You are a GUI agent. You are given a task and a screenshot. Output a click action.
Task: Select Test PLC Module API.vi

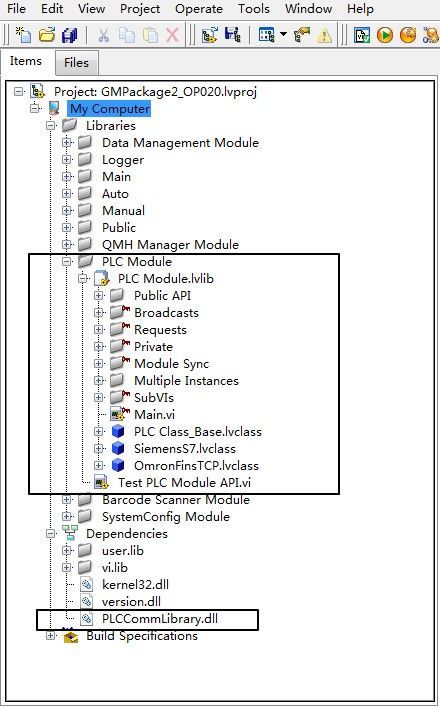[184, 482]
